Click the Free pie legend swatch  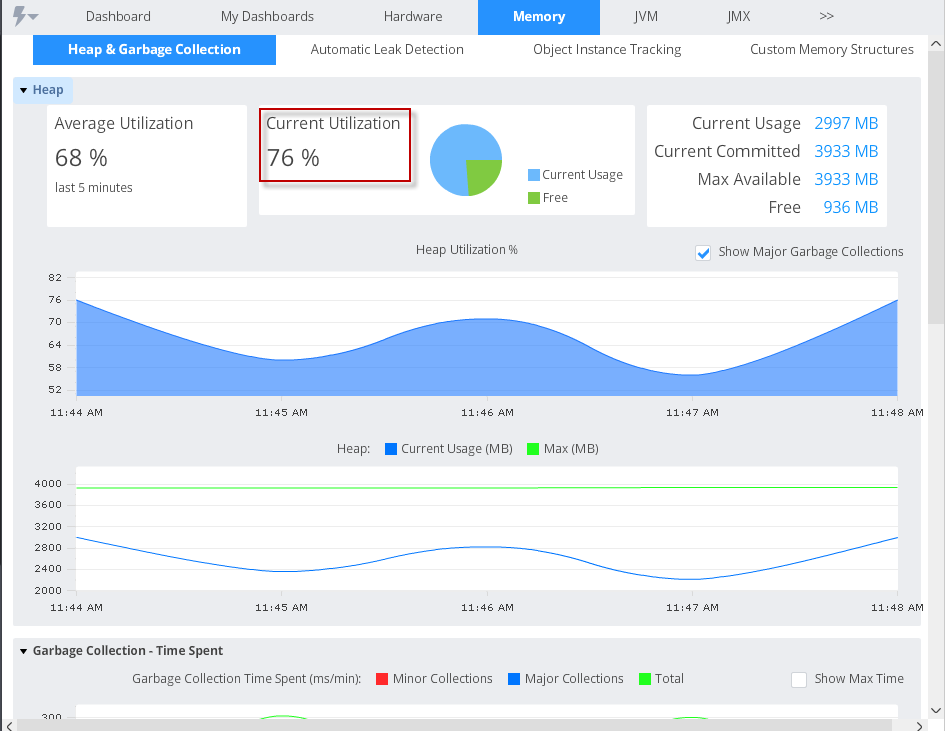533,198
